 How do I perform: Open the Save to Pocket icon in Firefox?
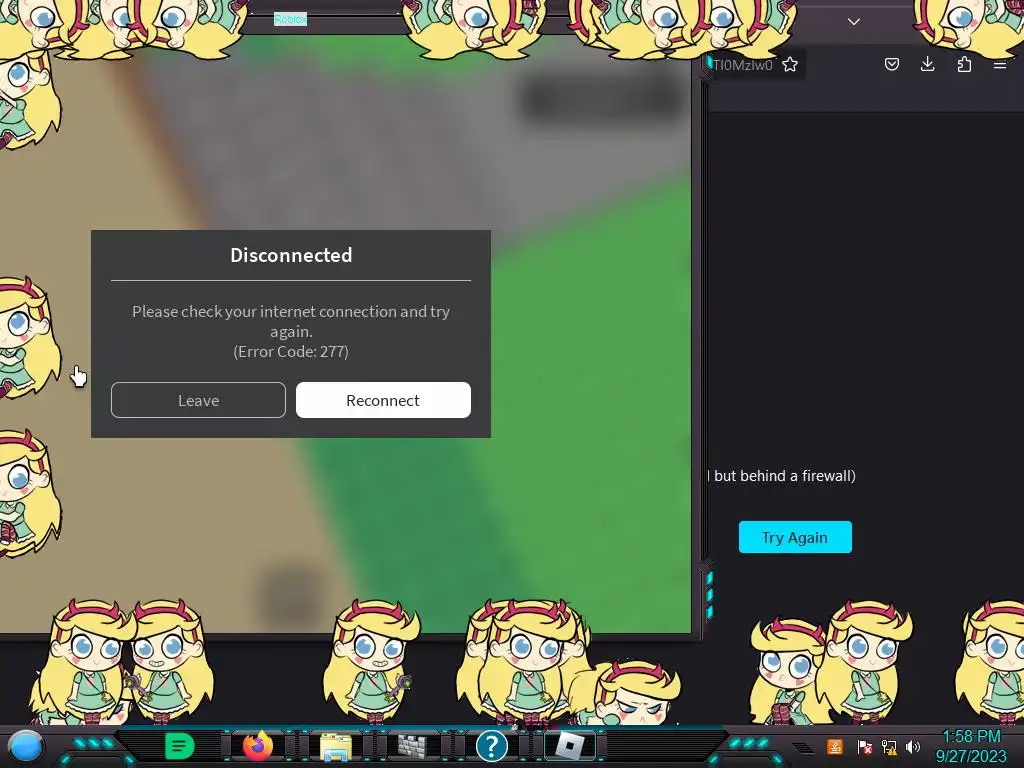point(891,64)
